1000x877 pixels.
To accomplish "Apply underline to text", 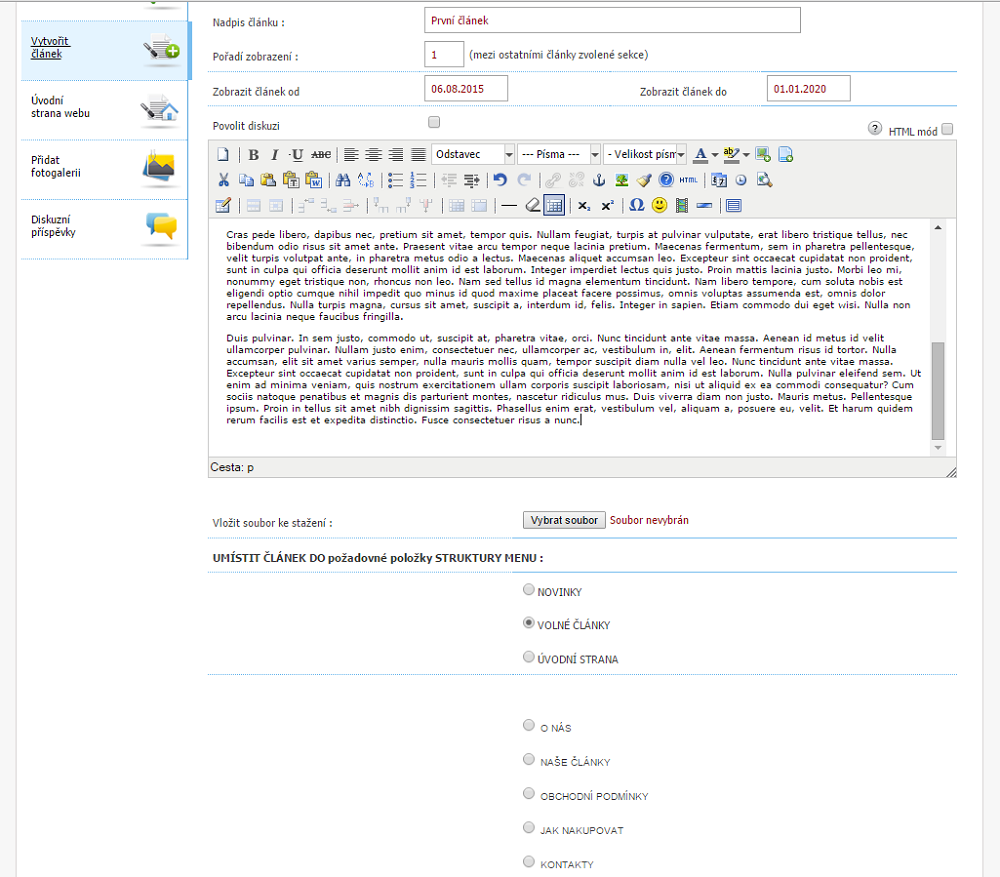I will 297,154.
